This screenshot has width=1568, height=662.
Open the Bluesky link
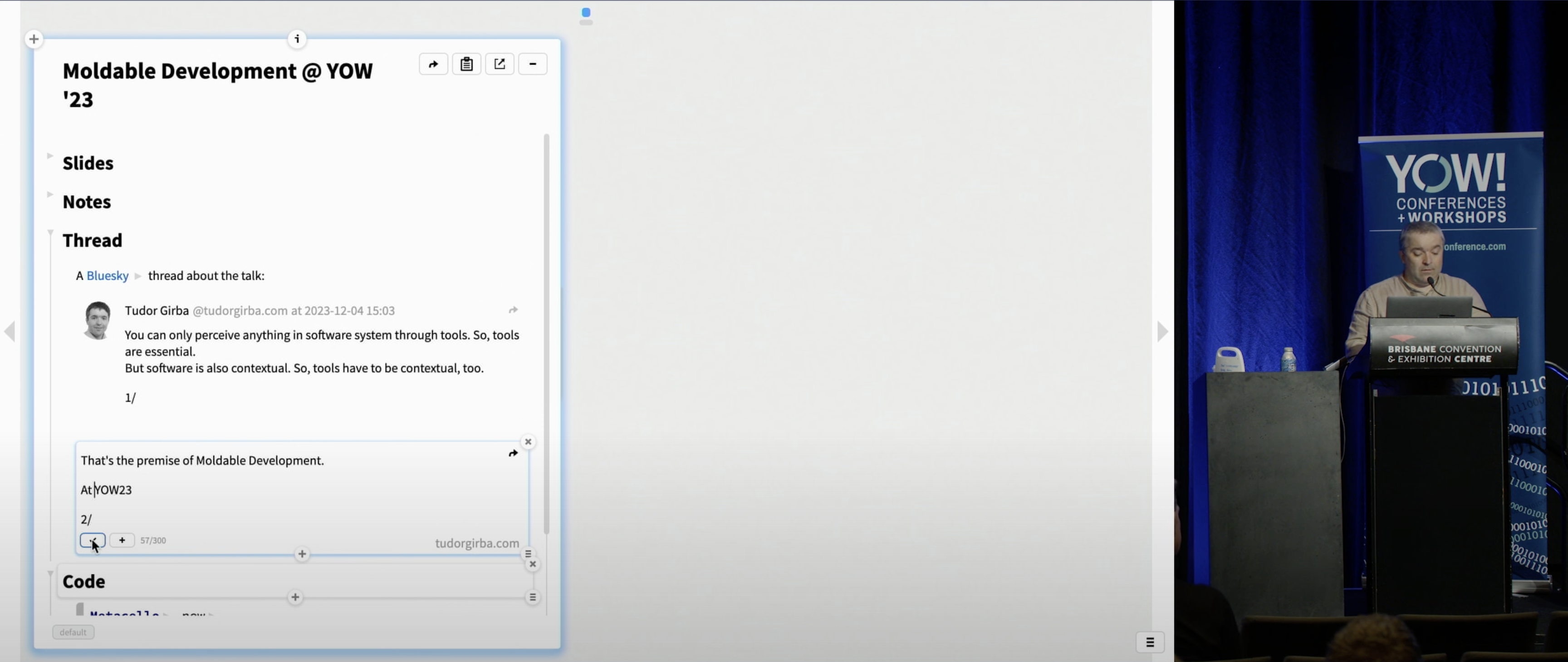(107, 276)
